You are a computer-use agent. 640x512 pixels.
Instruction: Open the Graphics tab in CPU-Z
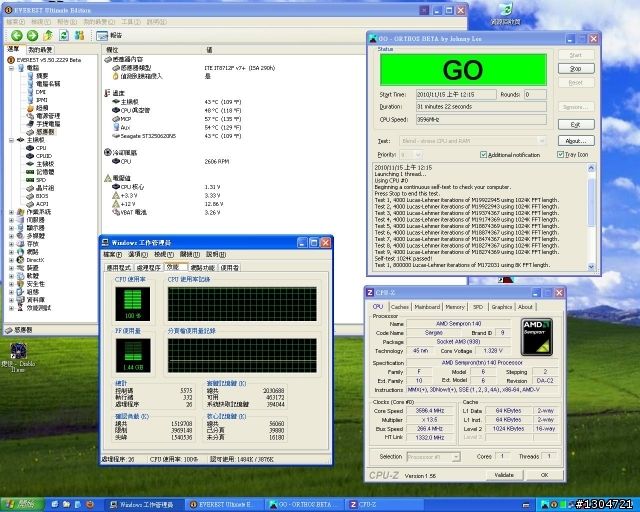502,307
